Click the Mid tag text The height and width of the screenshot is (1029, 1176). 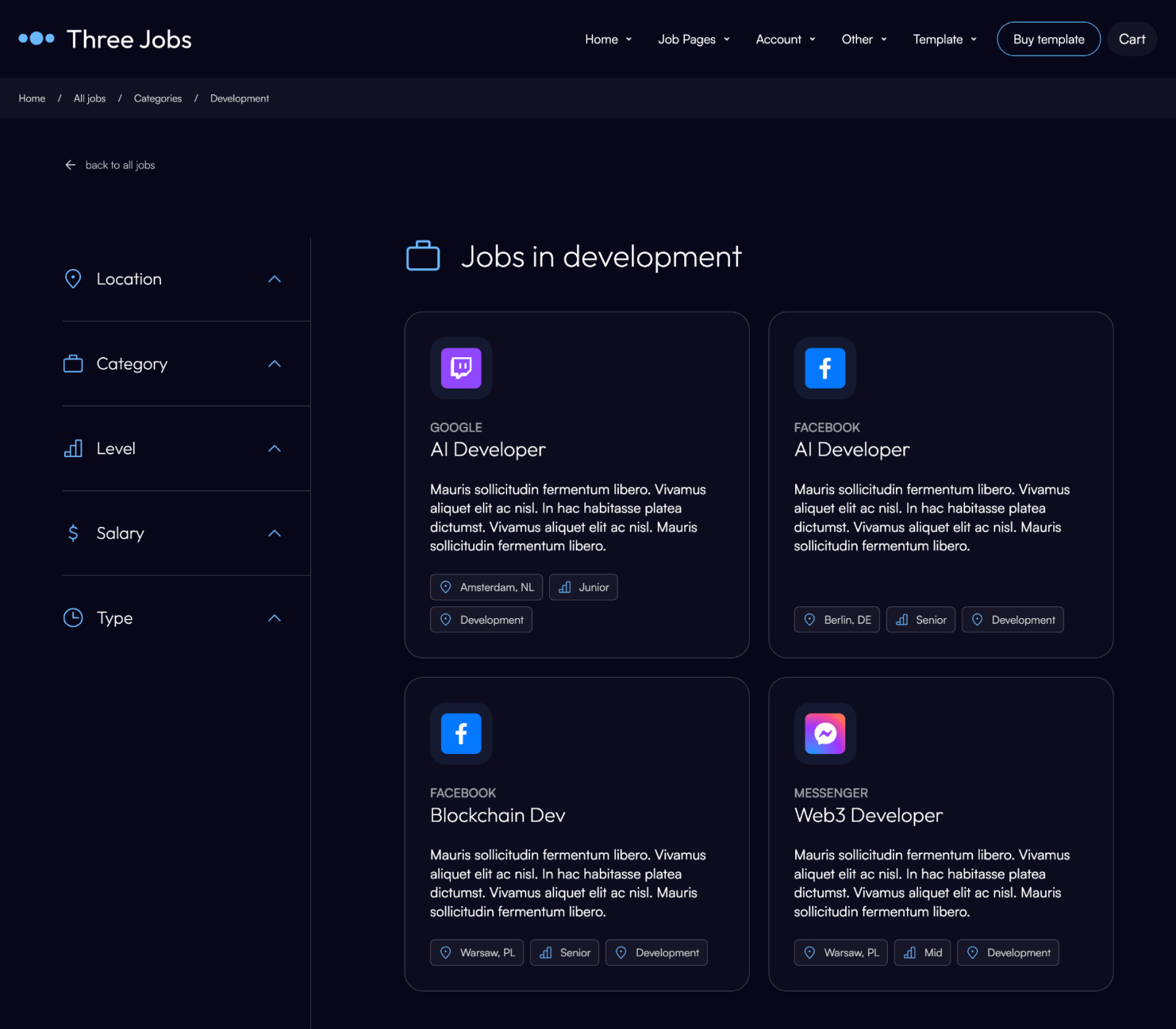click(x=933, y=953)
